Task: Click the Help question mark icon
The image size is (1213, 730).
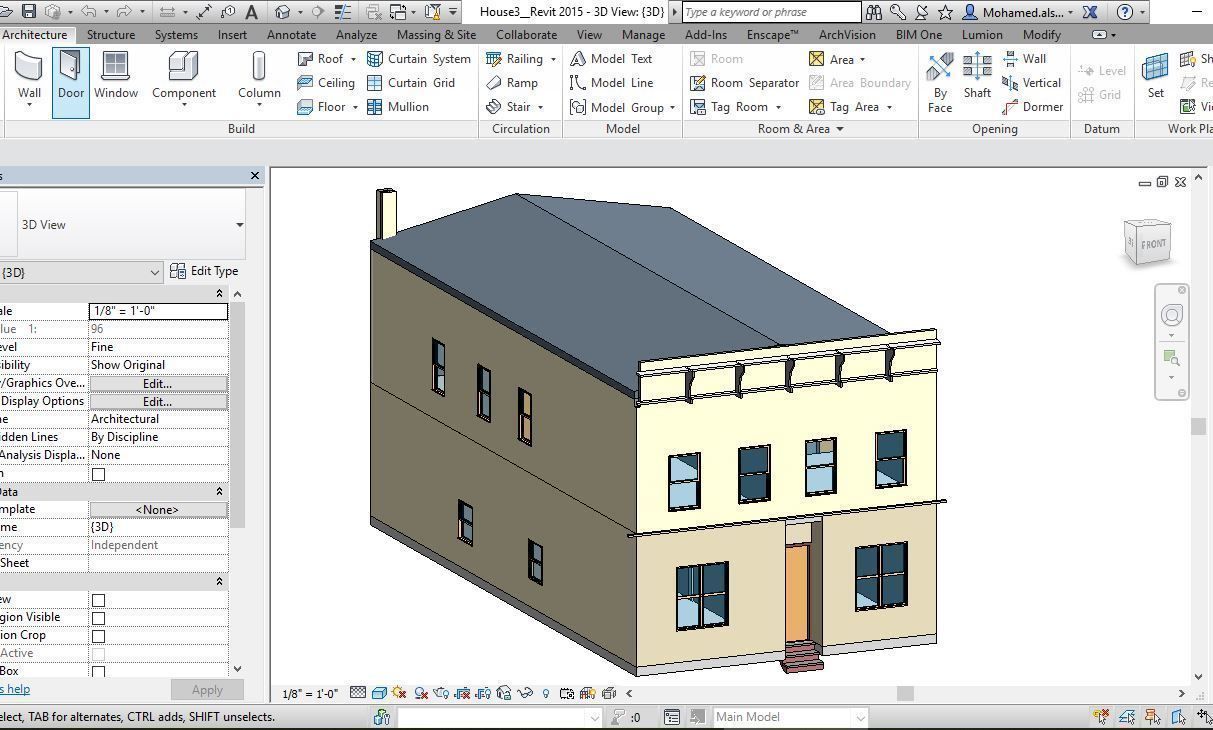Action: [1125, 12]
